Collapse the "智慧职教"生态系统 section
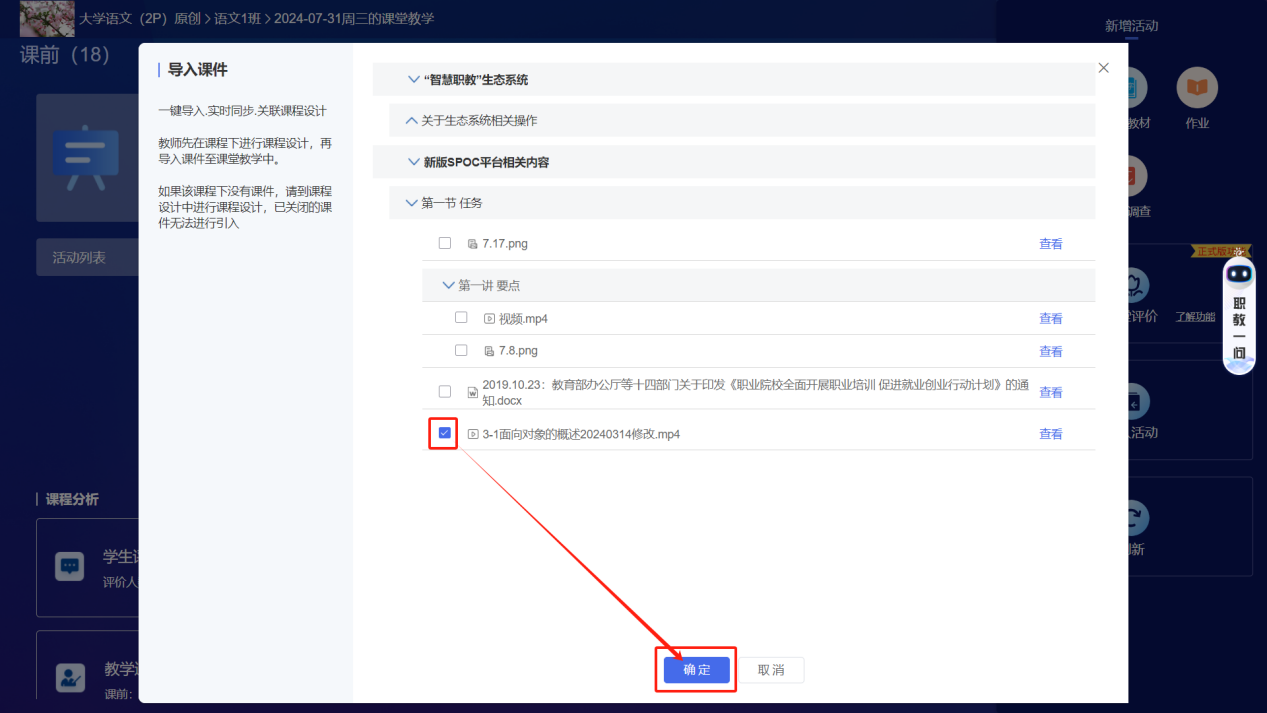1267x713 pixels. click(414, 80)
